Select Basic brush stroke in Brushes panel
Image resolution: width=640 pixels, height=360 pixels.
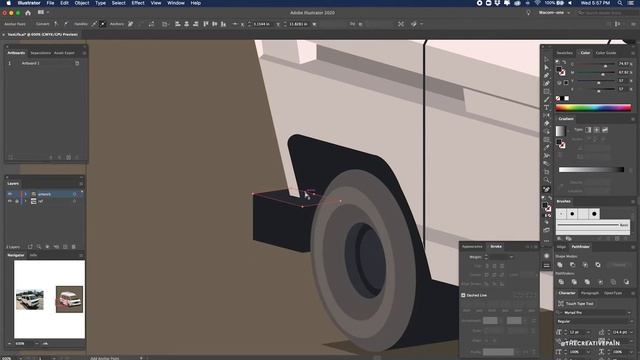click(x=593, y=225)
